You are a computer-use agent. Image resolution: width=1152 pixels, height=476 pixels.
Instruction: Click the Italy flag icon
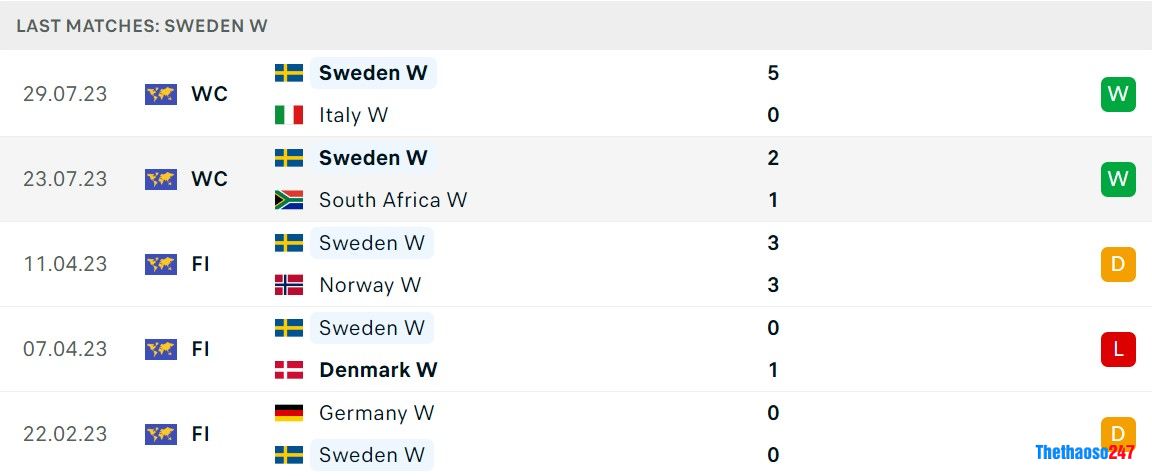[x=289, y=115]
